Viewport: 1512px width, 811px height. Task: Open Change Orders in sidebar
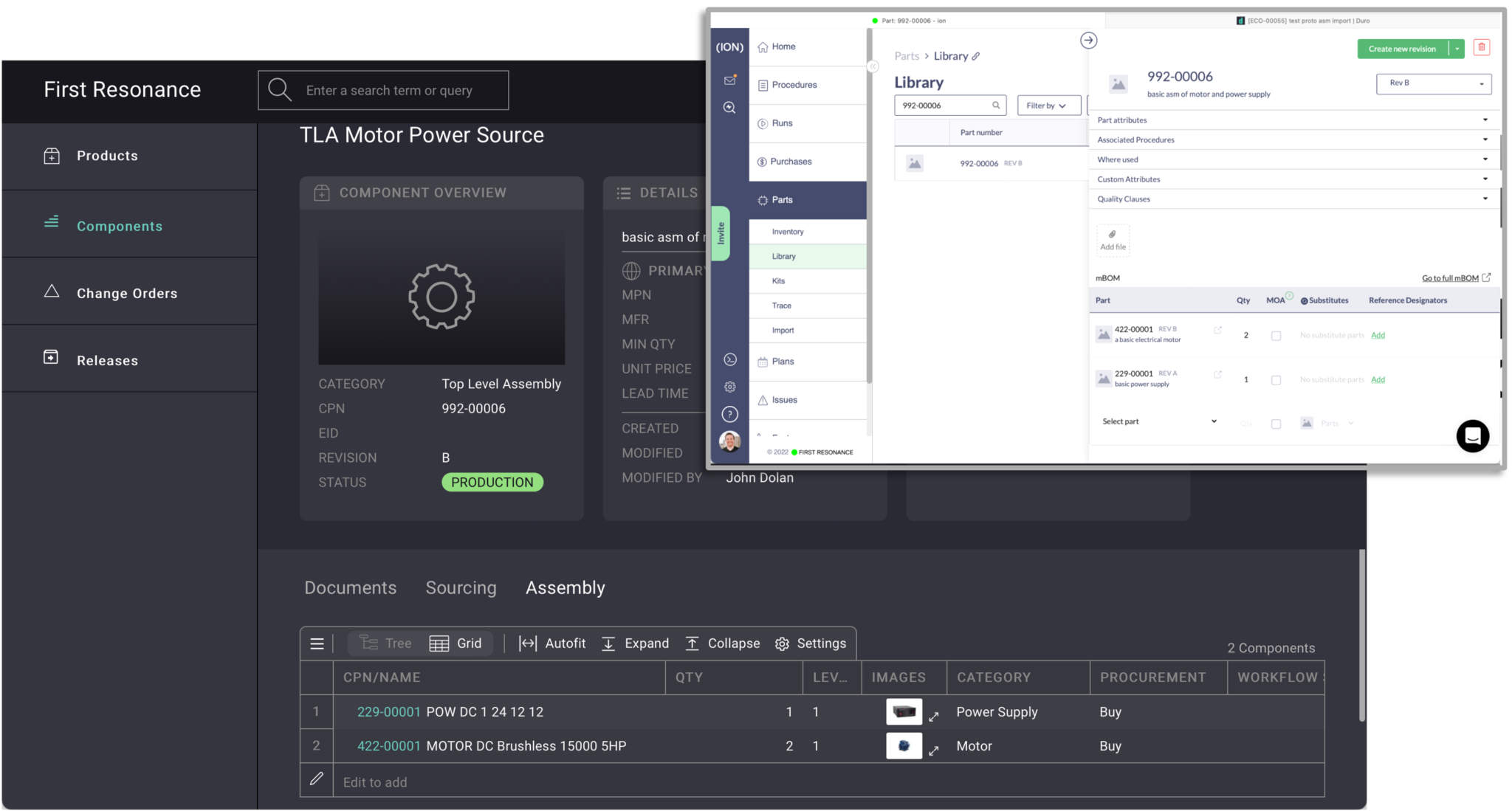click(x=126, y=293)
